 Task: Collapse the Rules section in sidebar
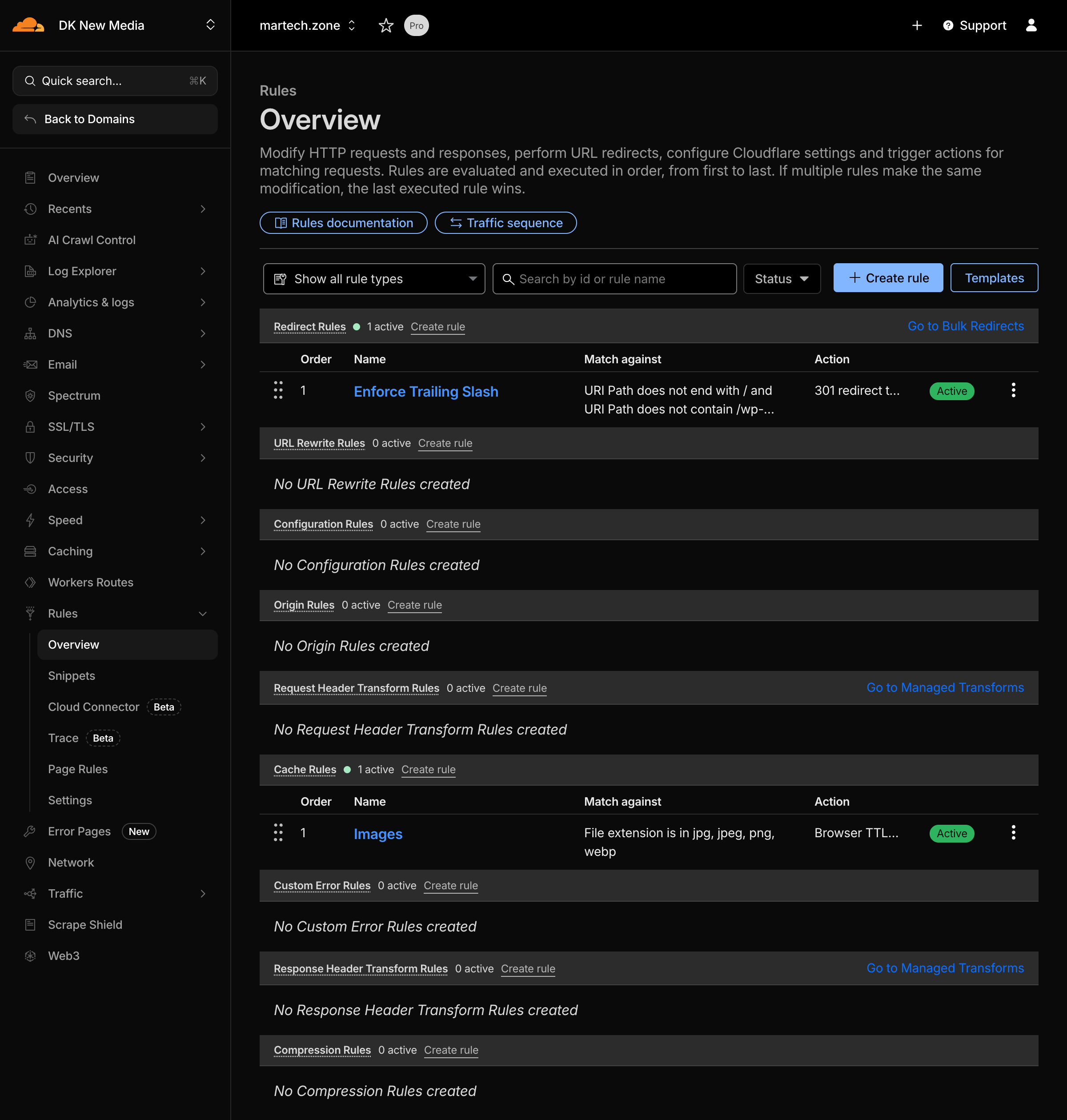point(203,613)
